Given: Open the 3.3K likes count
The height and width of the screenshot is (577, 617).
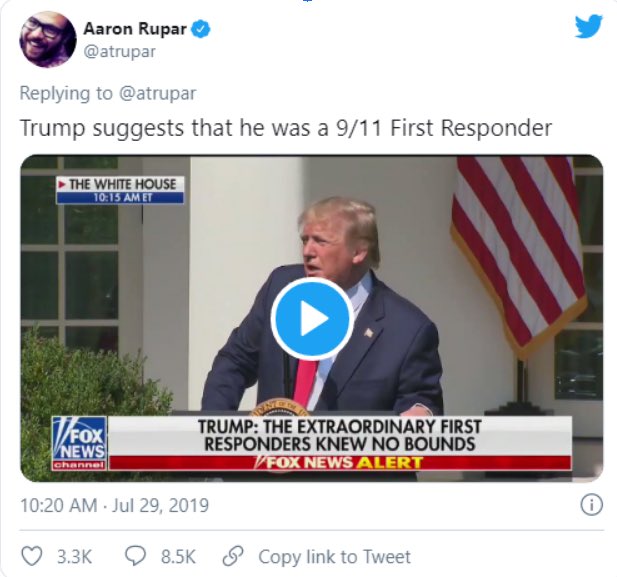Looking at the screenshot, I should click(74, 557).
